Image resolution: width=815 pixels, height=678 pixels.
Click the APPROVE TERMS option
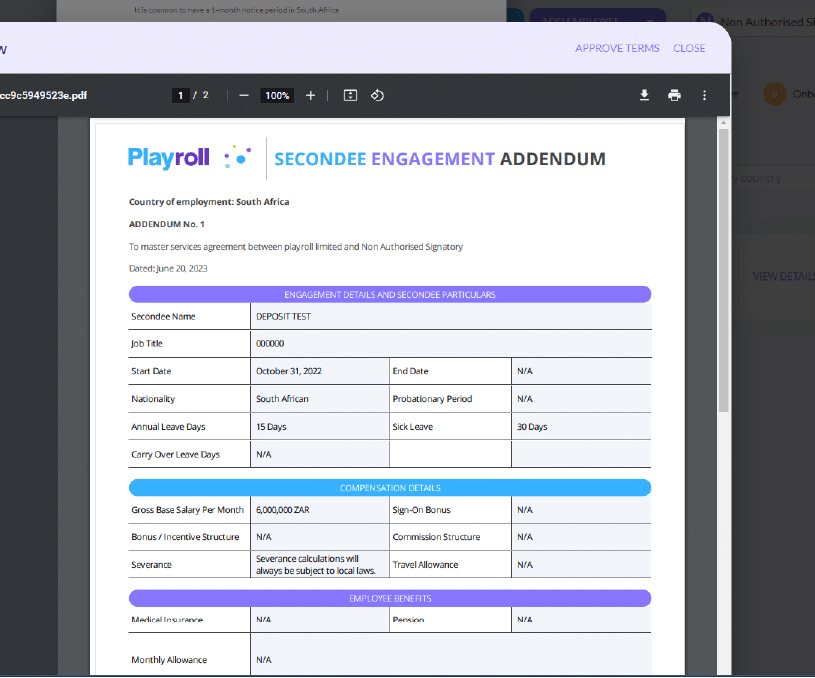[x=617, y=48]
